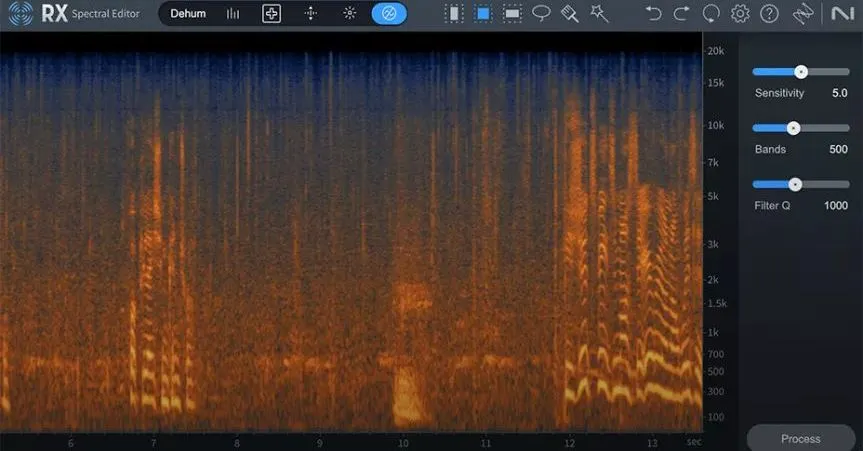Click the 1k frequency scale label
Image resolution: width=863 pixels, height=451 pixels.
(713, 333)
